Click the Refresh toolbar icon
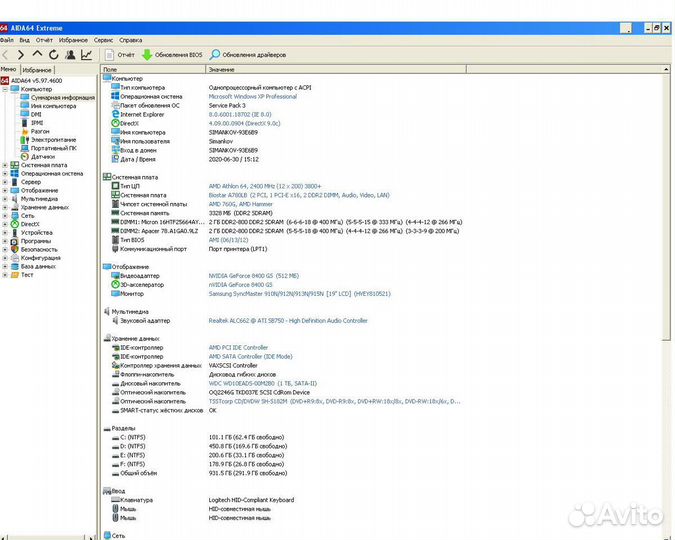The image size is (675, 540). click(53, 55)
